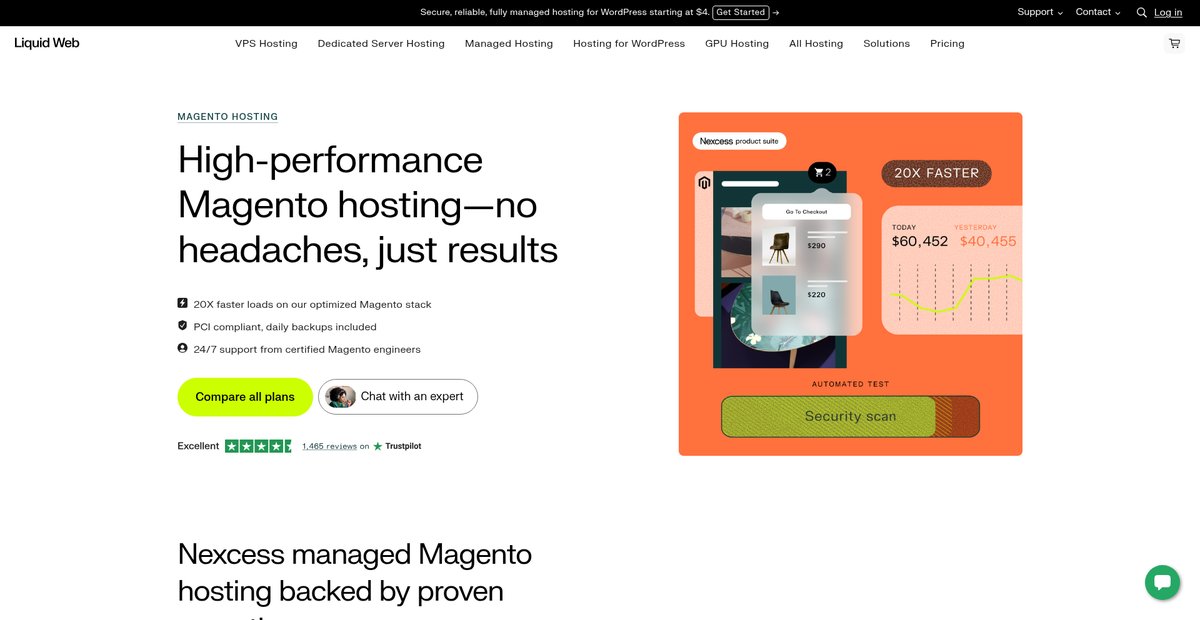The width and height of the screenshot is (1200, 620).
Task: Click the expert avatar in the chat button
Action: coord(341,396)
